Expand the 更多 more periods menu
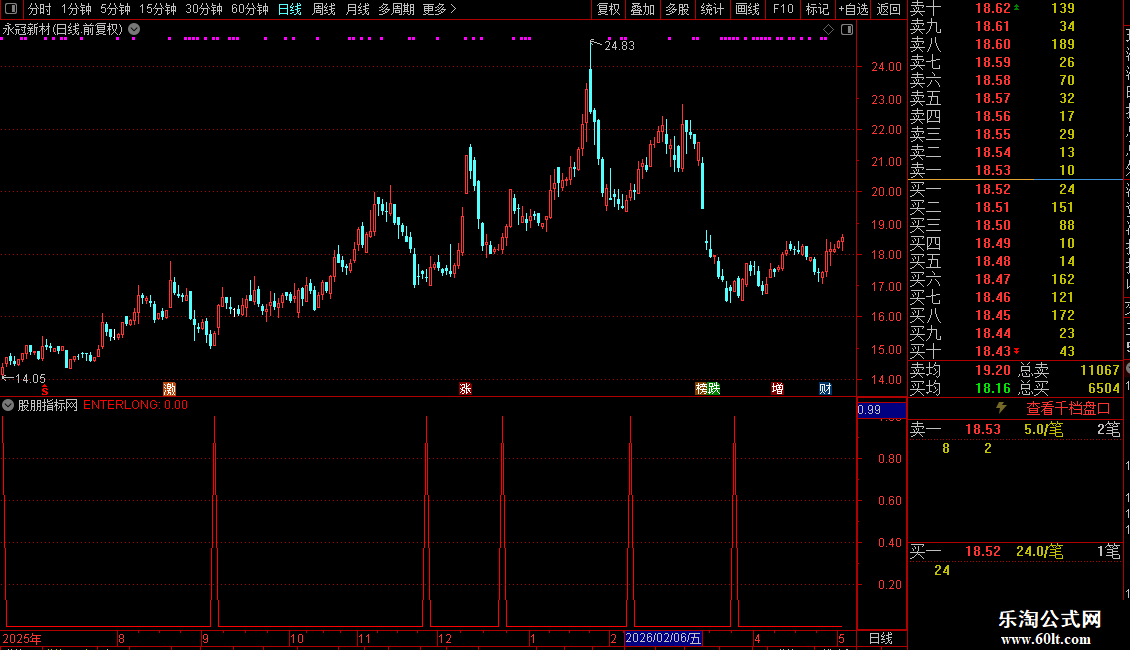Image resolution: width=1130 pixels, height=650 pixels. click(439, 9)
